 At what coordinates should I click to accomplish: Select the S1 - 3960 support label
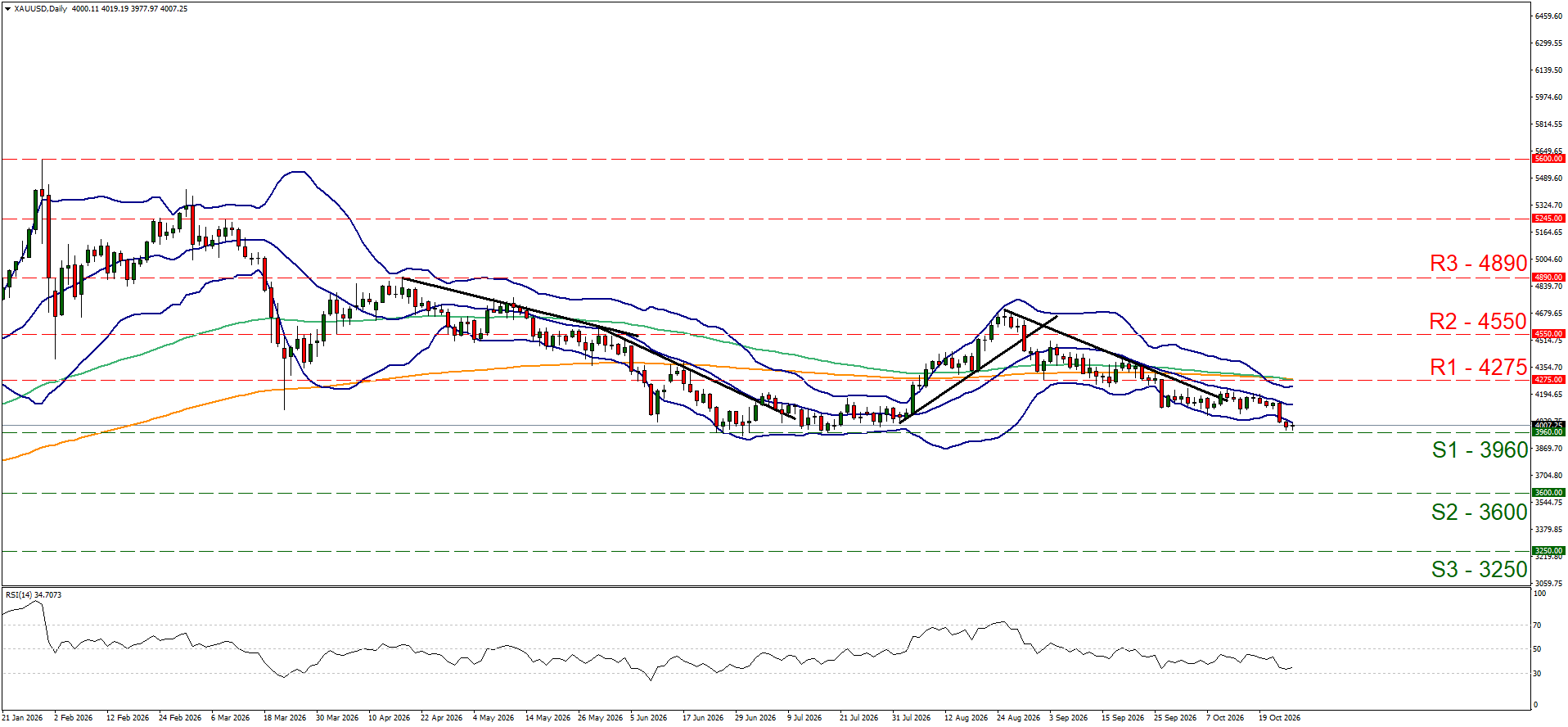[x=1480, y=449]
